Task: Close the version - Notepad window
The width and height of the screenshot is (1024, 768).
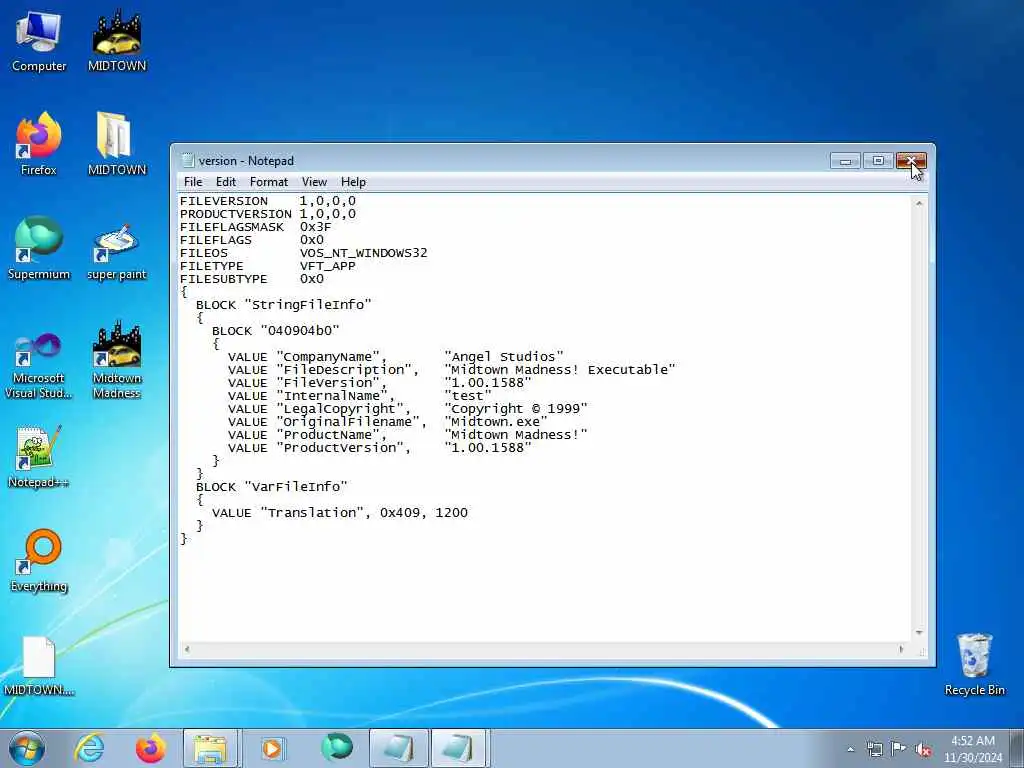Action: pyautogui.click(x=911, y=161)
